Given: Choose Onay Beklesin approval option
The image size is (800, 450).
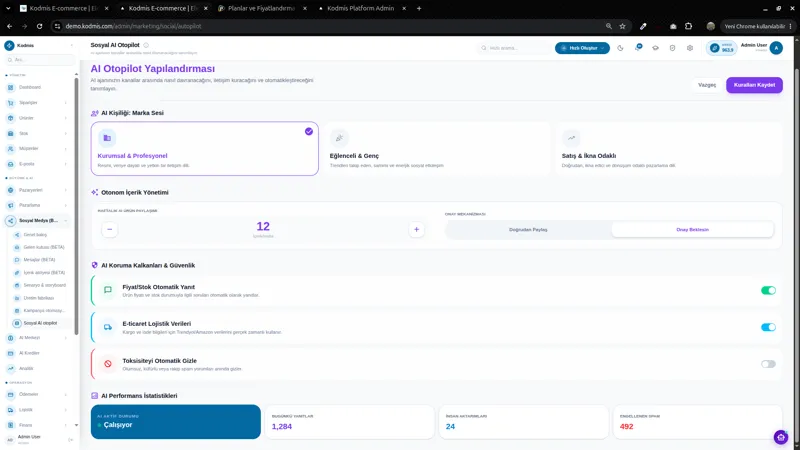Looking at the screenshot, I should 692,230.
